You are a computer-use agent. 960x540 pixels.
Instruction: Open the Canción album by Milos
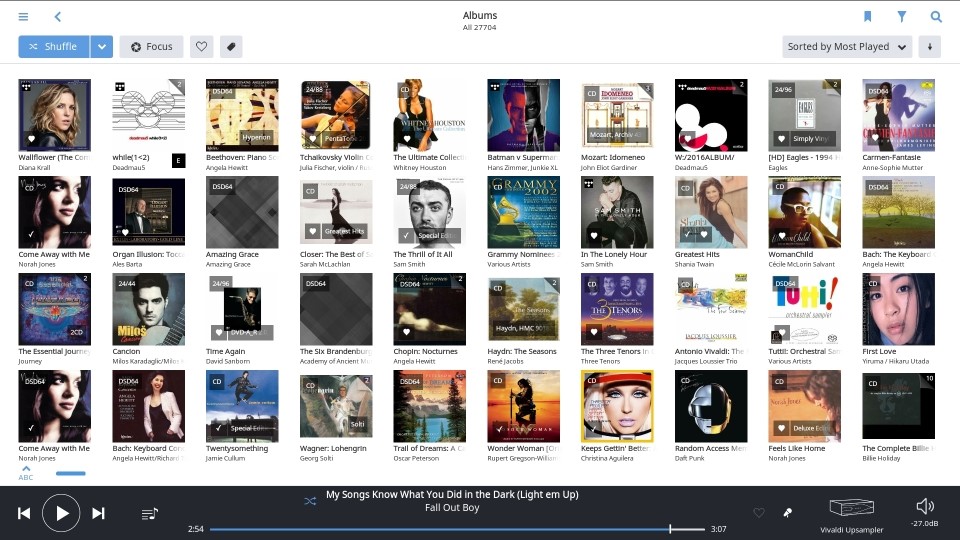(x=148, y=309)
